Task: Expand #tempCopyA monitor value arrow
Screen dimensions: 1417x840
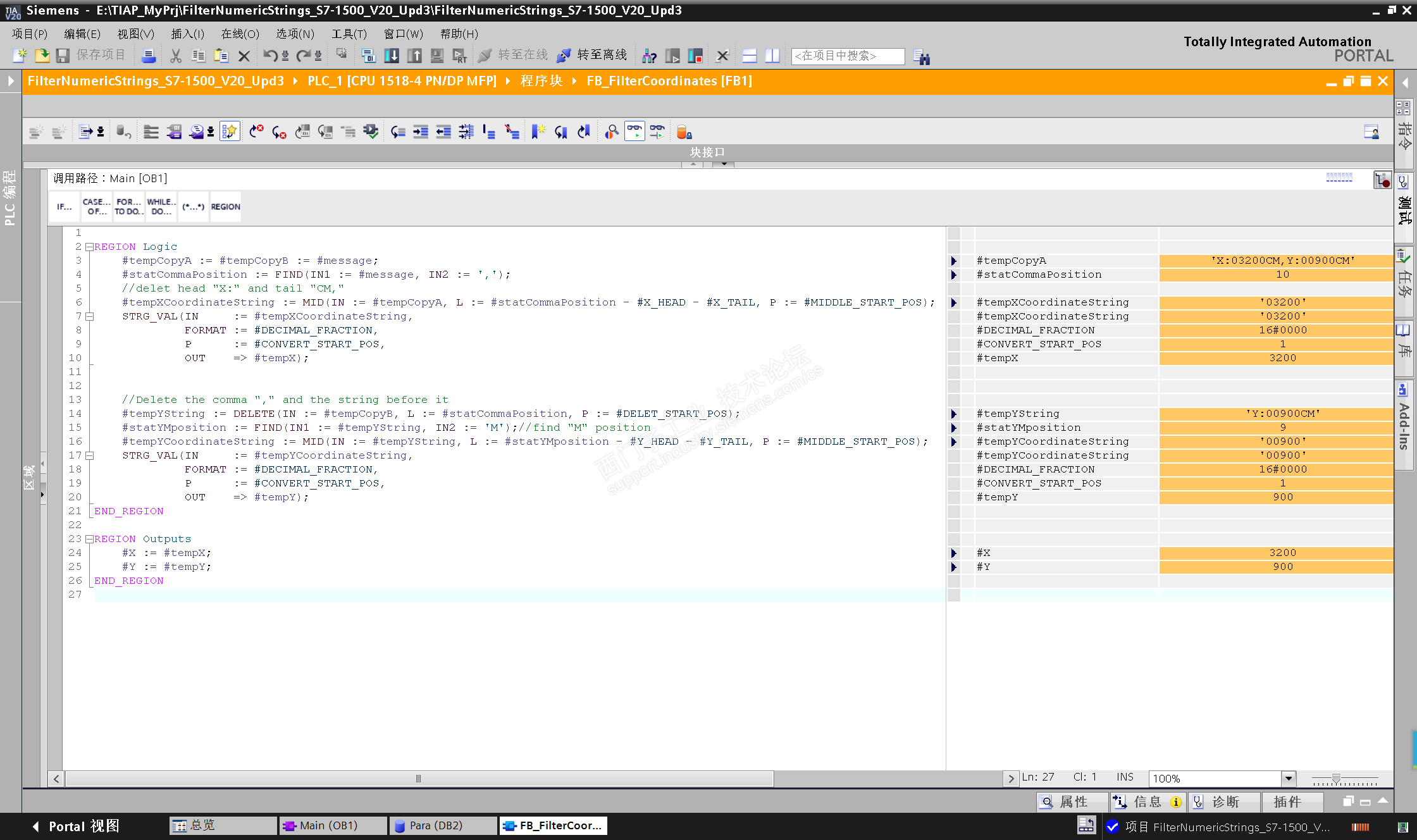Action: pyautogui.click(x=954, y=261)
